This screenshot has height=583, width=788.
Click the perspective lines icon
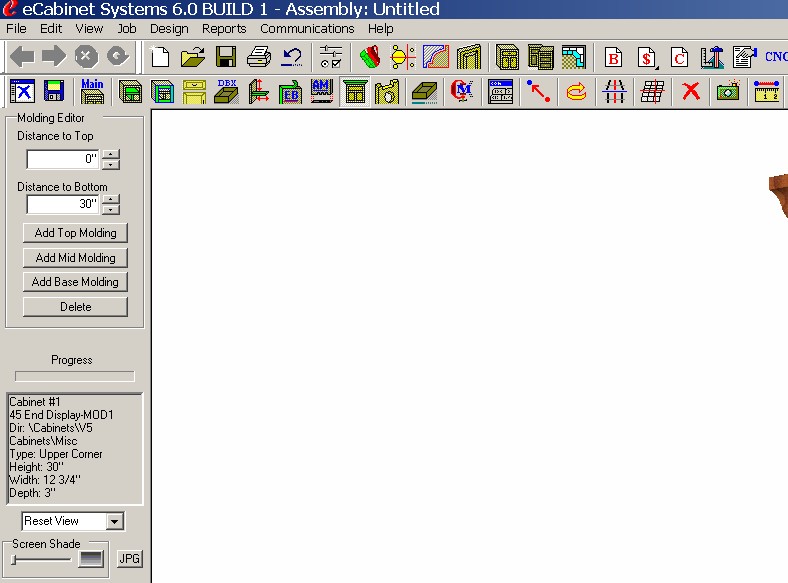tap(614, 91)
